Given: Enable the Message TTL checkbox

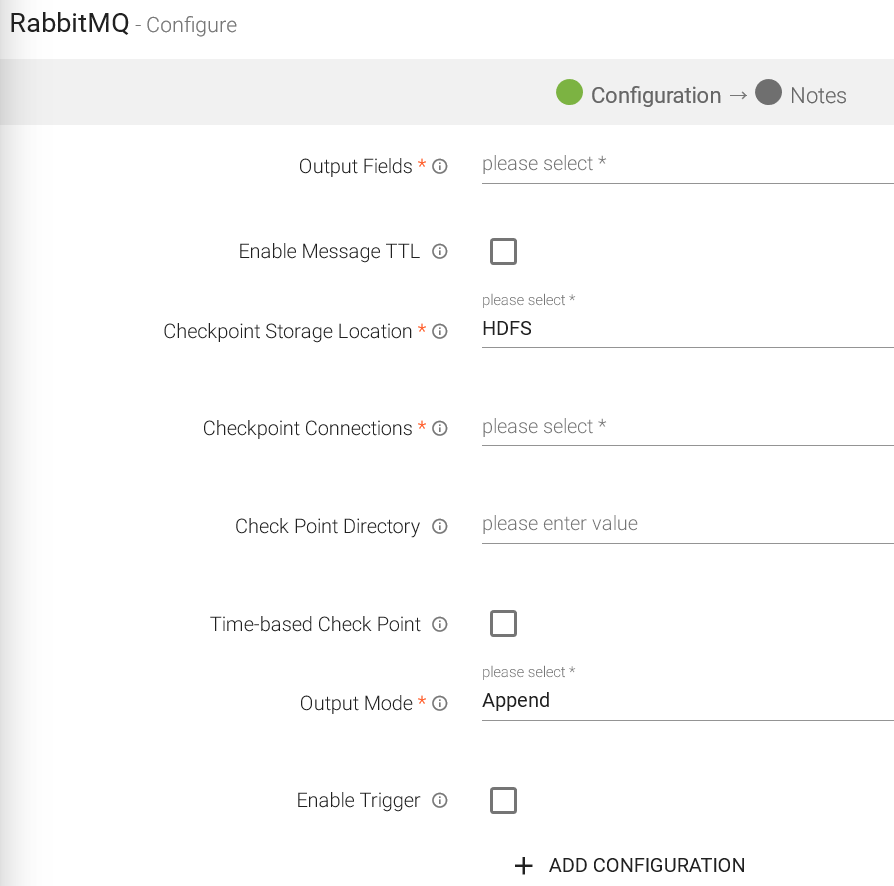Looking at the screenshot, I should 503,251.
